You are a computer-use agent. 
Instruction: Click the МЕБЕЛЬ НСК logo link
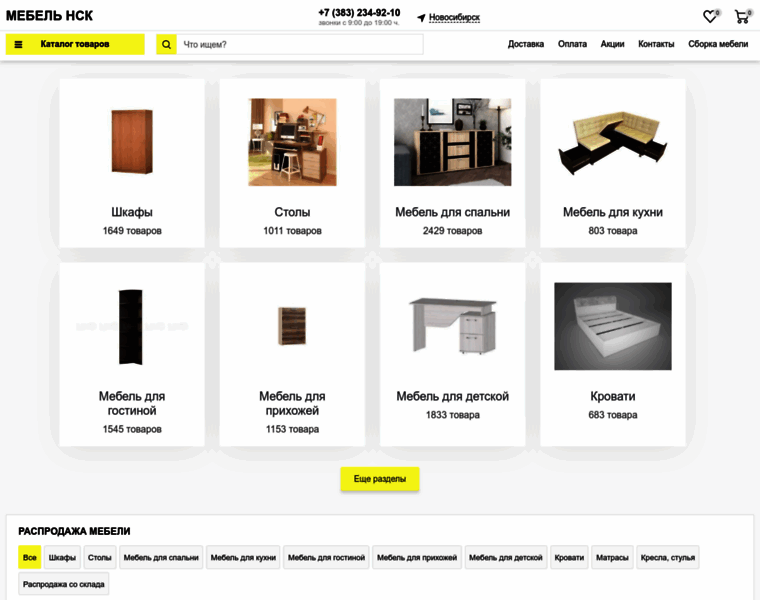pos(49,16)
